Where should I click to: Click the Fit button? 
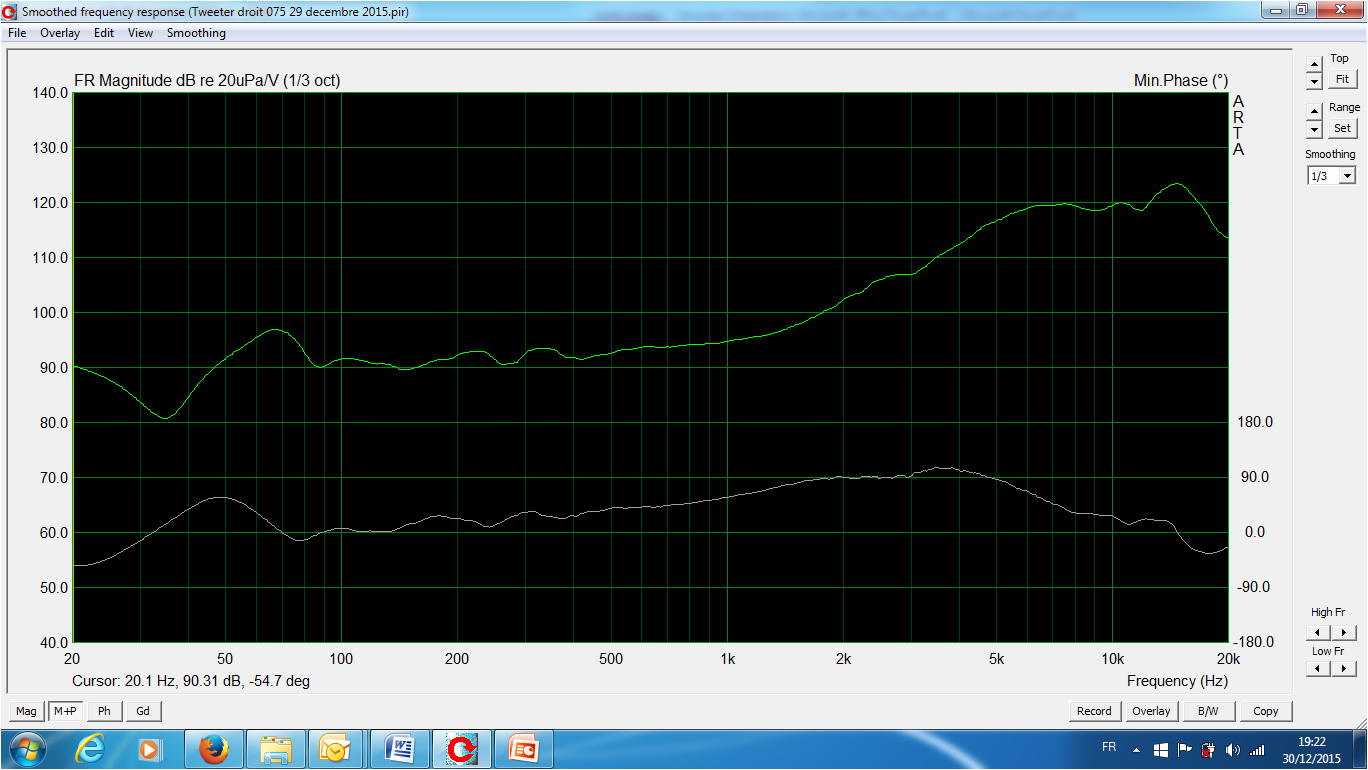[x=1342, y=79]
